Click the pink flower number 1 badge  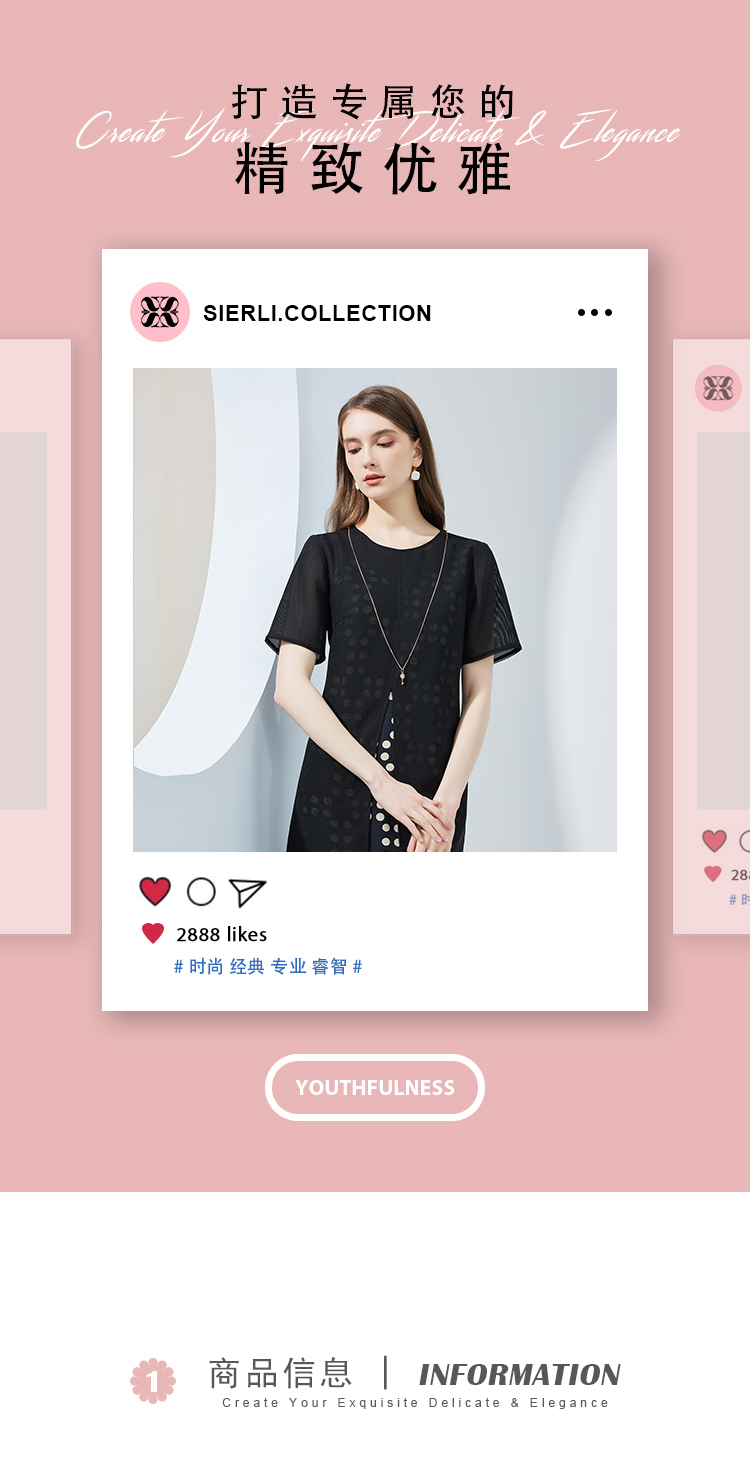[153, 1380]
